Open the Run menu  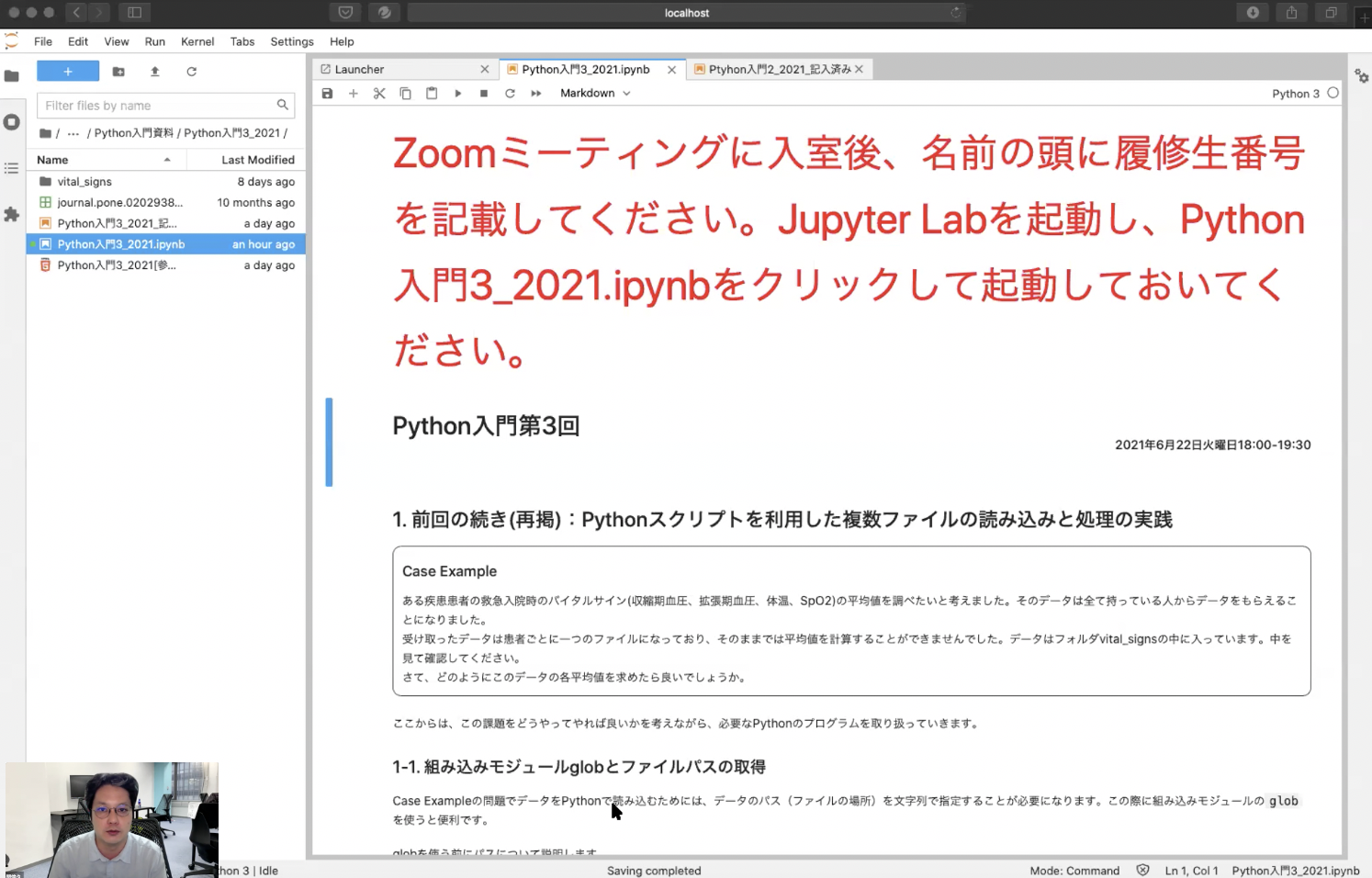point(155,41)
